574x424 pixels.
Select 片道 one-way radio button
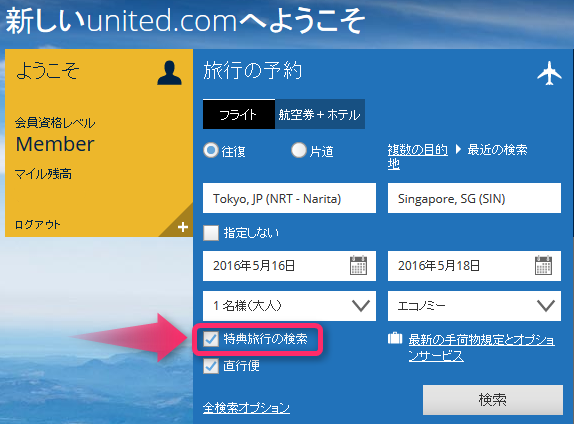click(x=299, y=150)
